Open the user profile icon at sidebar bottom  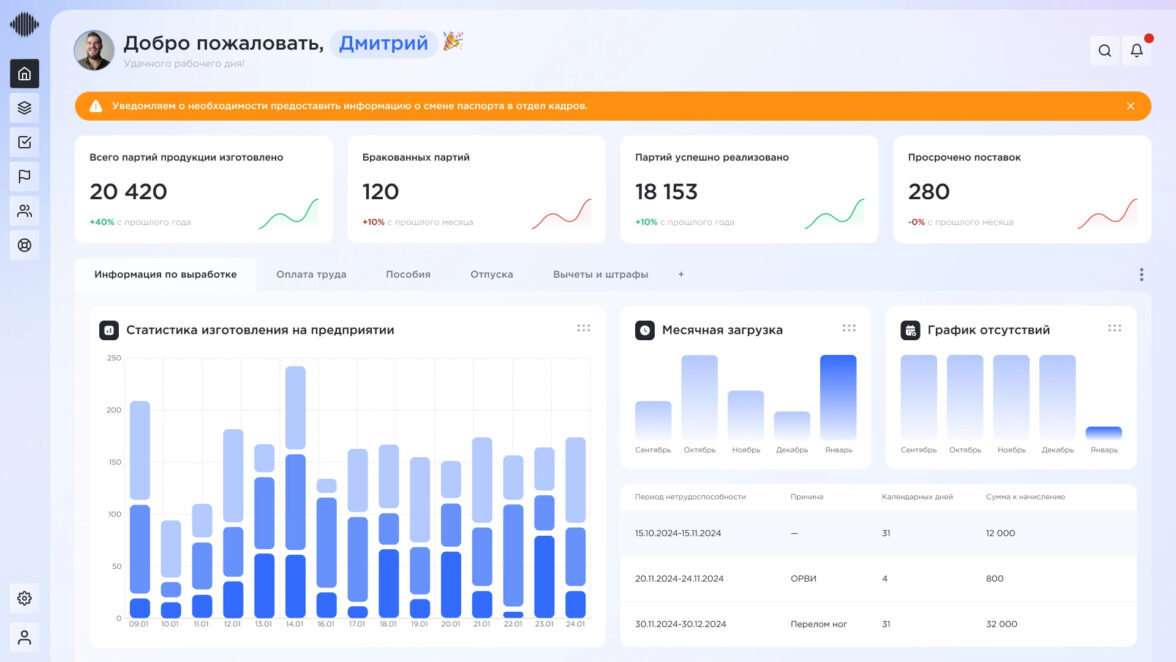click(24, 637)
